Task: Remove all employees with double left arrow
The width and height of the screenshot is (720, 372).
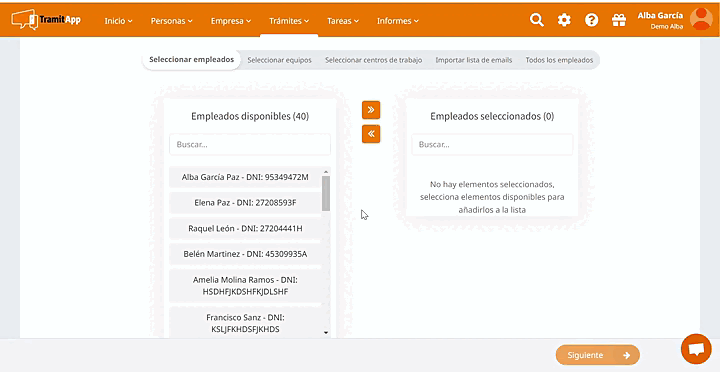Action: [x=371, y=134]
